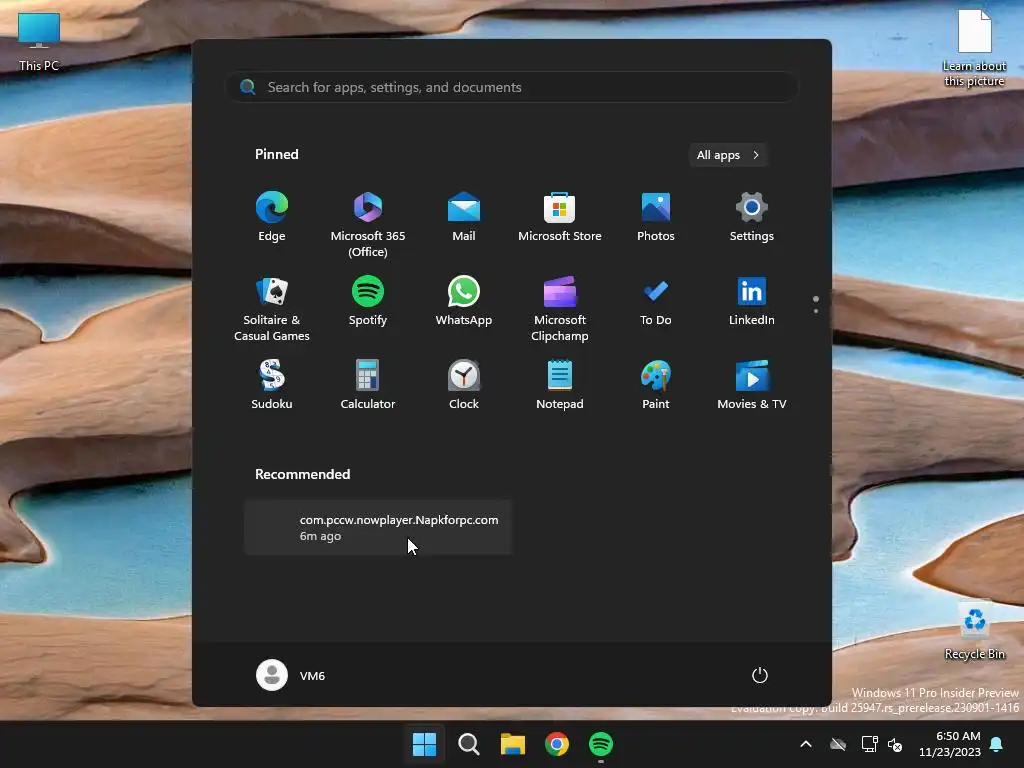Click the Start menu search field
Viewport: 1024px width, 768px height.
tap(511, 87)
